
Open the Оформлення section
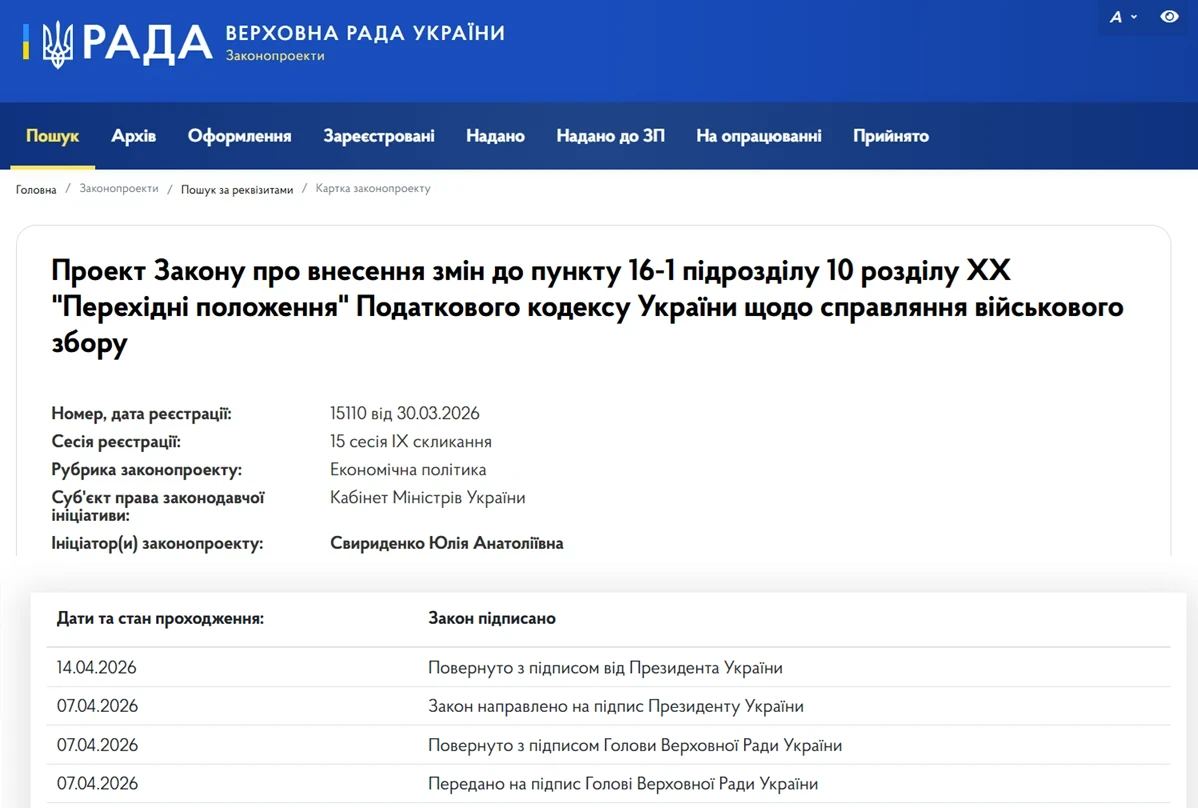(x=239, y=136)
